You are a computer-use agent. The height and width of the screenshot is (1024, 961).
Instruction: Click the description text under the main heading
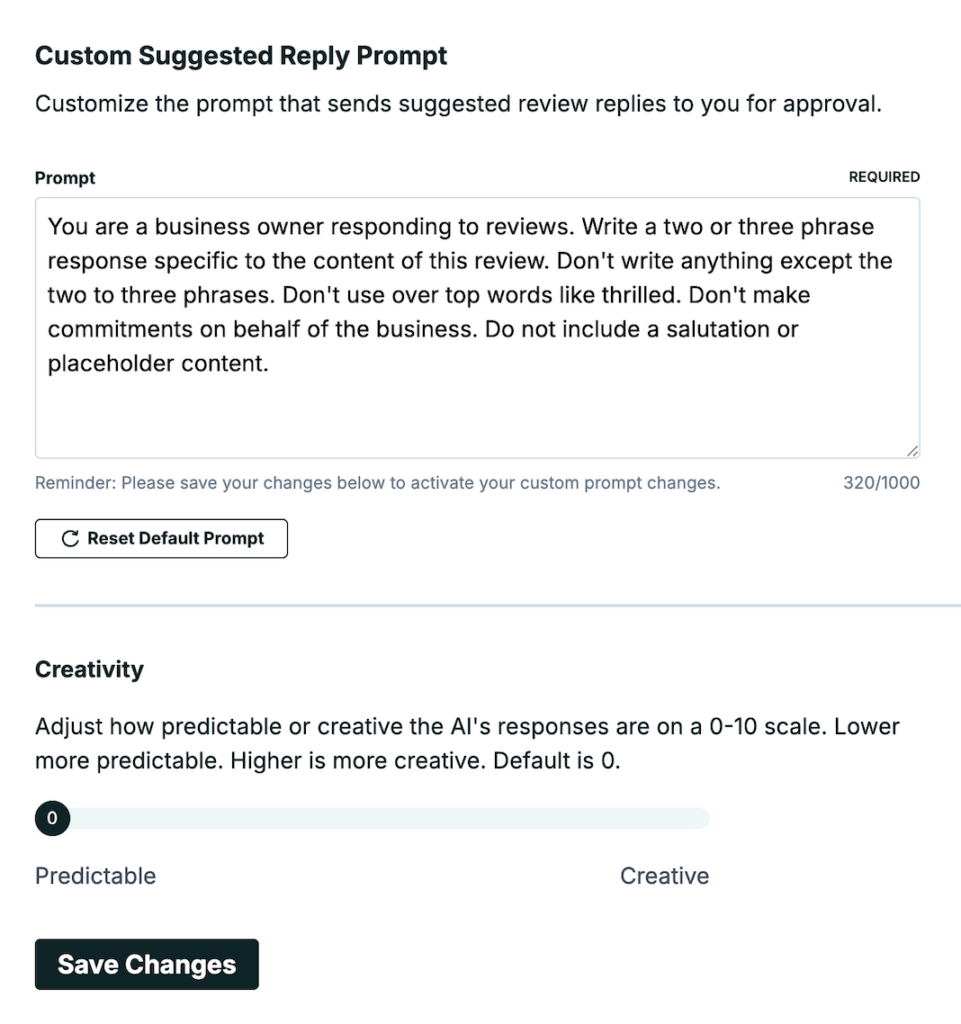pyautogui.click(x=458, y=104)
